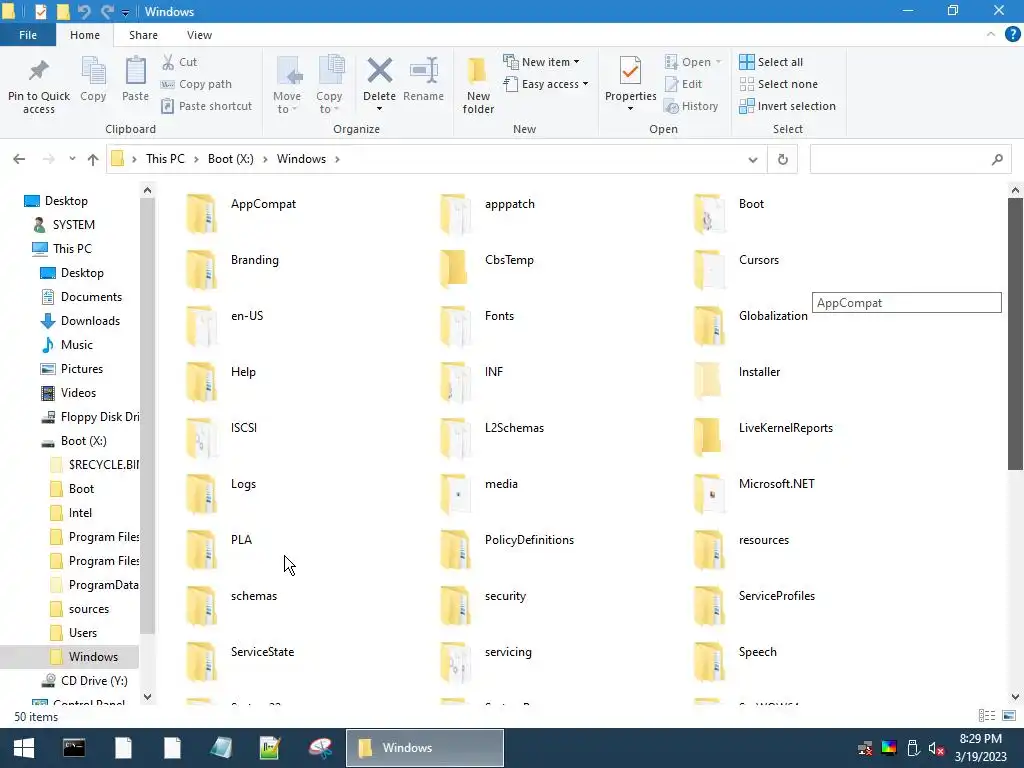Click Pin to Quick access icon

coord(39,86)
